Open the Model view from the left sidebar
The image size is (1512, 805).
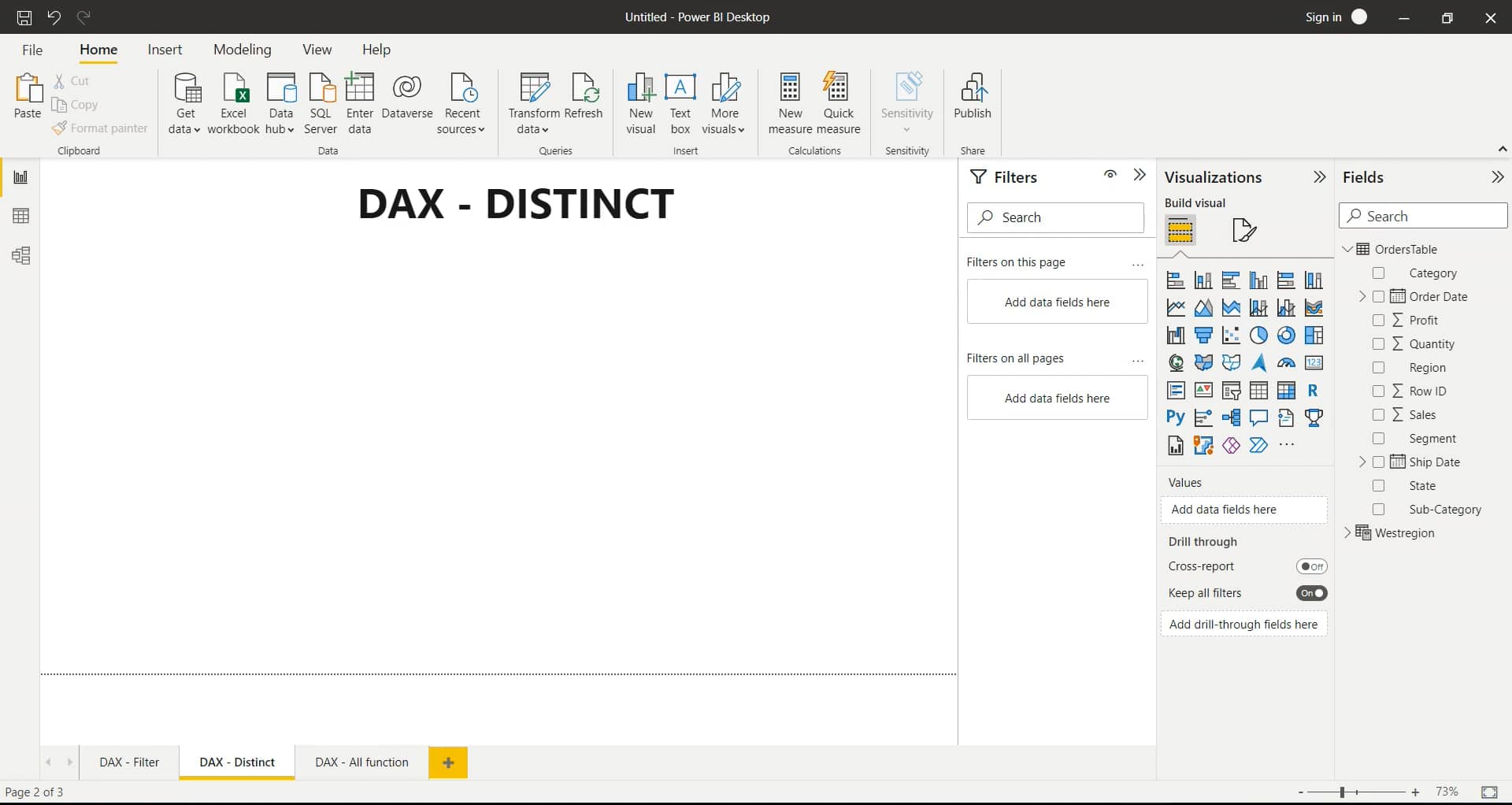(x=20, y=255)
